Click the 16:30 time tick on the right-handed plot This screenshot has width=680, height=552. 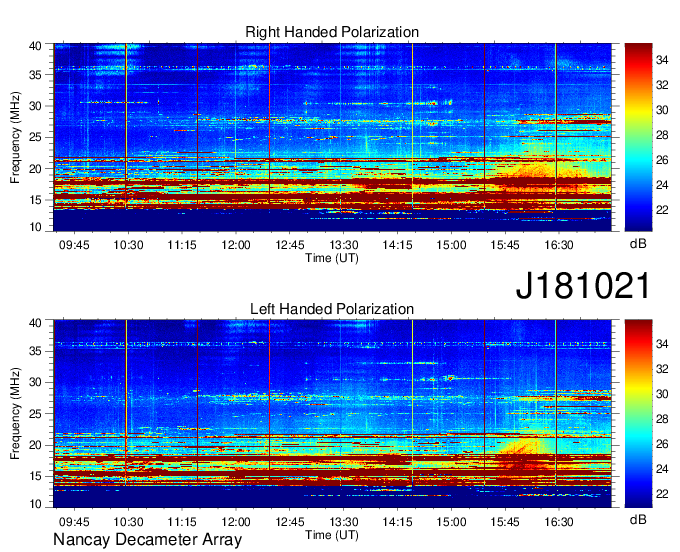point(559,245)
